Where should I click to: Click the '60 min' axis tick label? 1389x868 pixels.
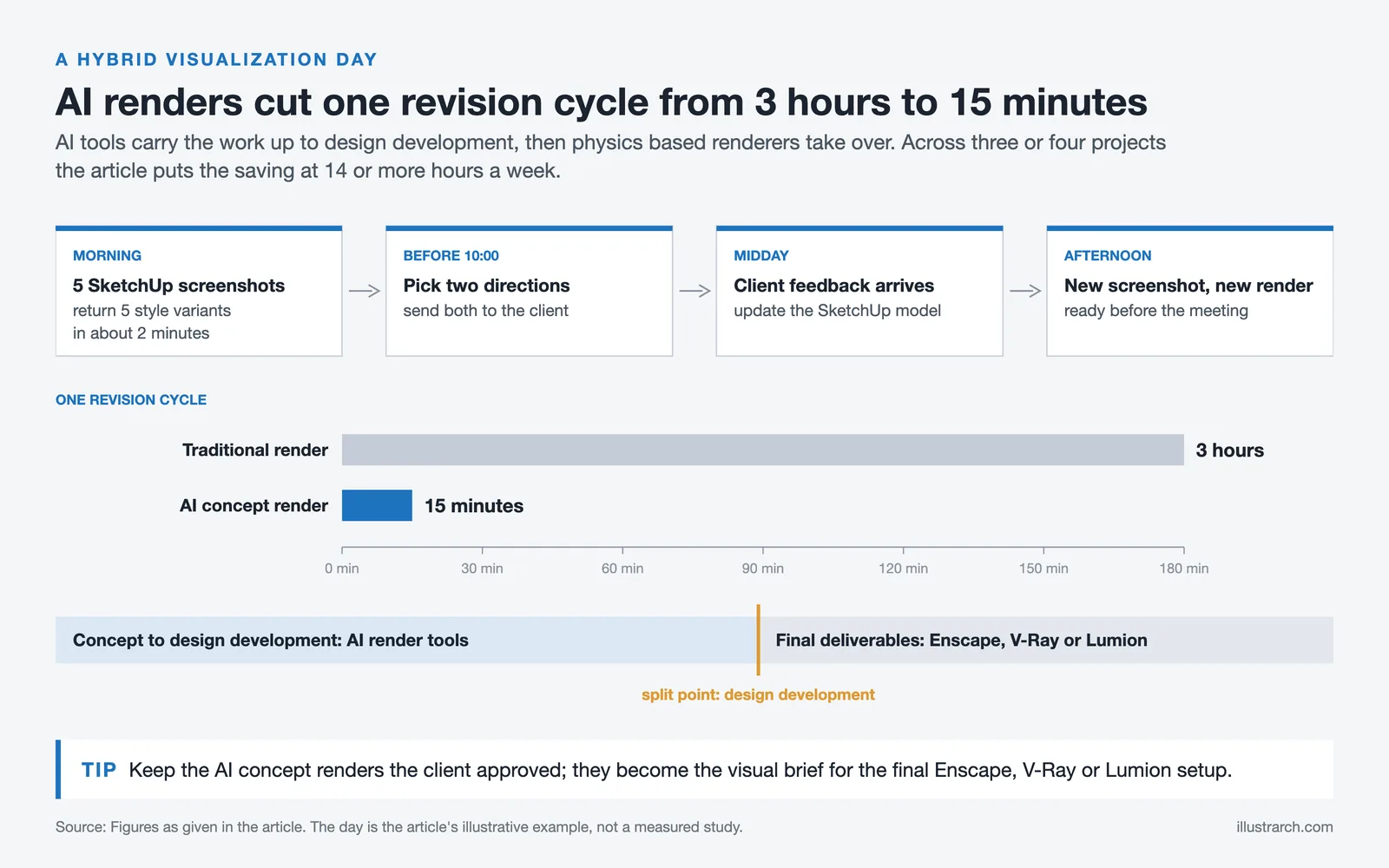pyautogui.click(x=622, y=569)
